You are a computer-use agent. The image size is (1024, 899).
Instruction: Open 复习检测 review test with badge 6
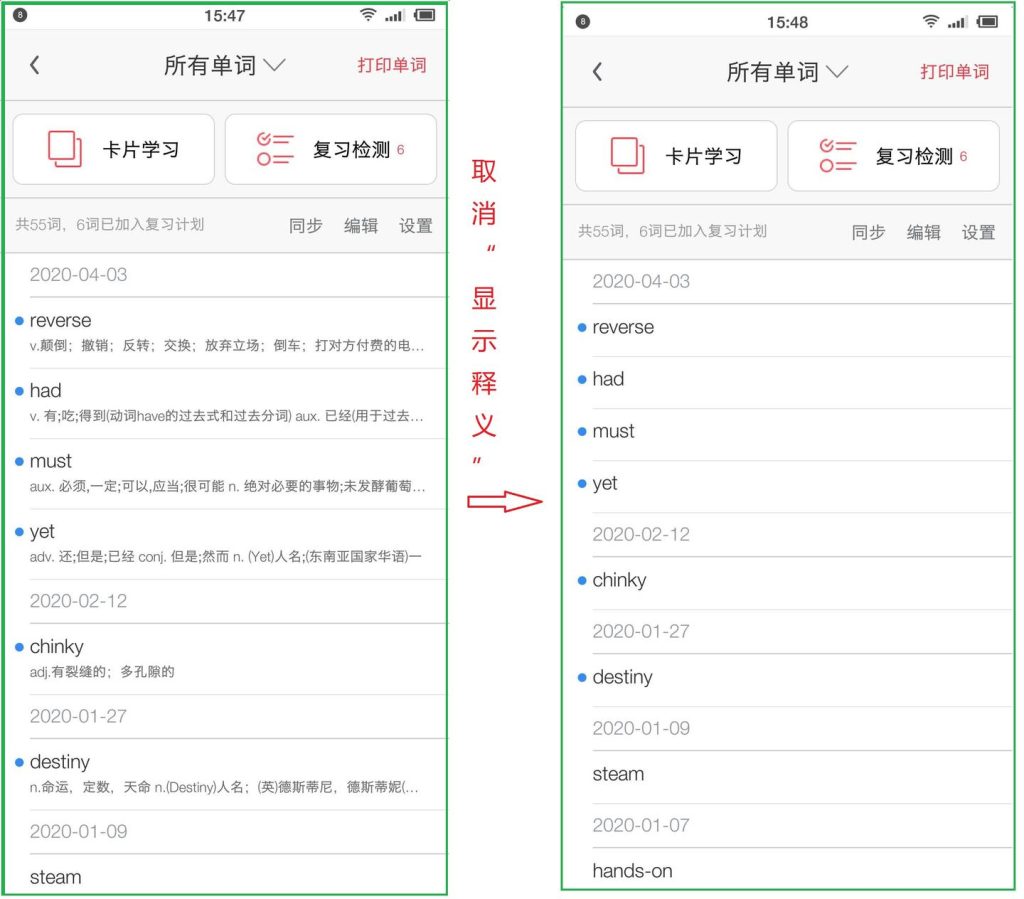330,148
